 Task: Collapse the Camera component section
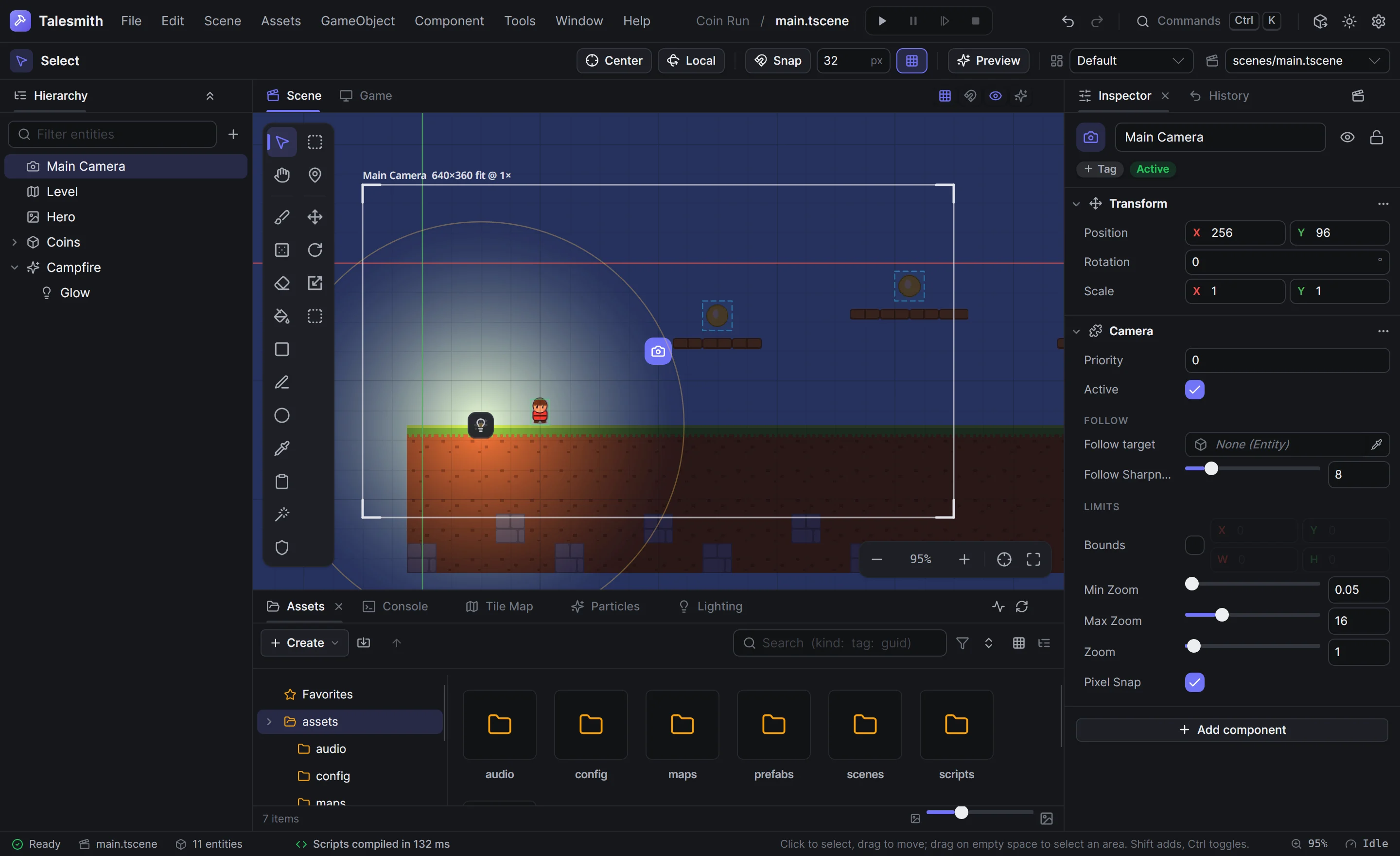point(1076,331)
